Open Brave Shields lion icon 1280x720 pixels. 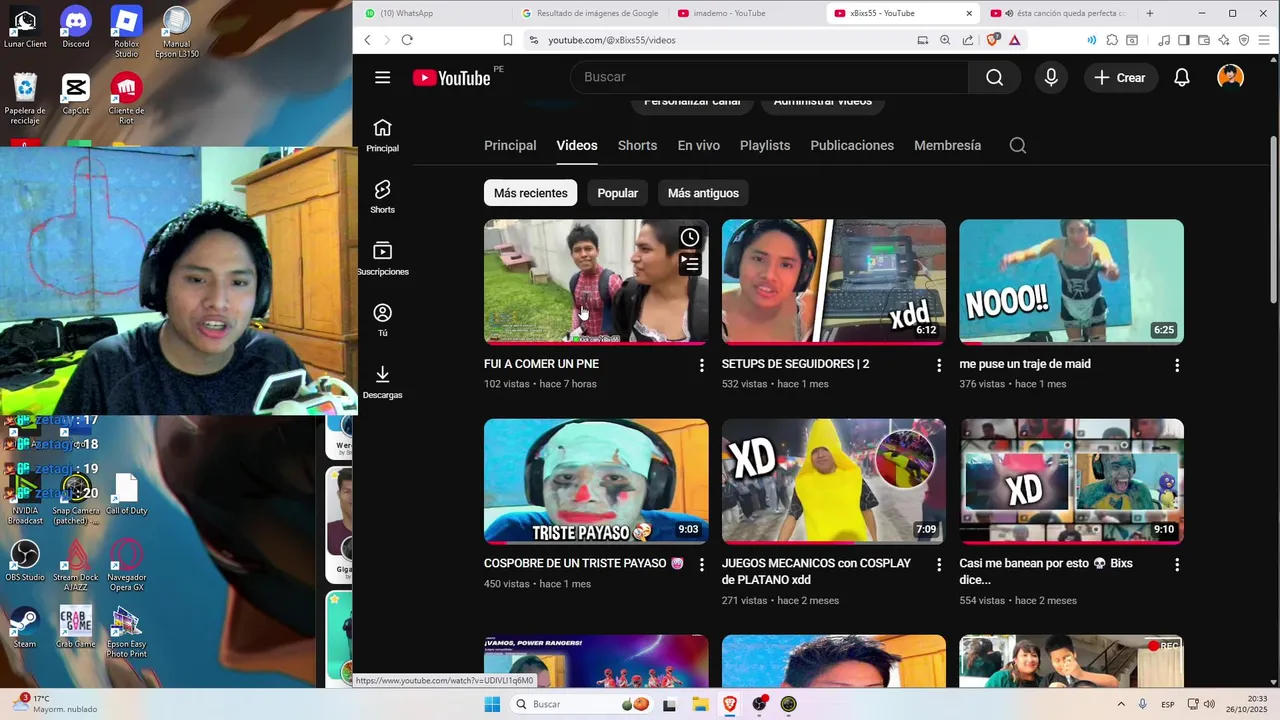(x=993, y=40)
